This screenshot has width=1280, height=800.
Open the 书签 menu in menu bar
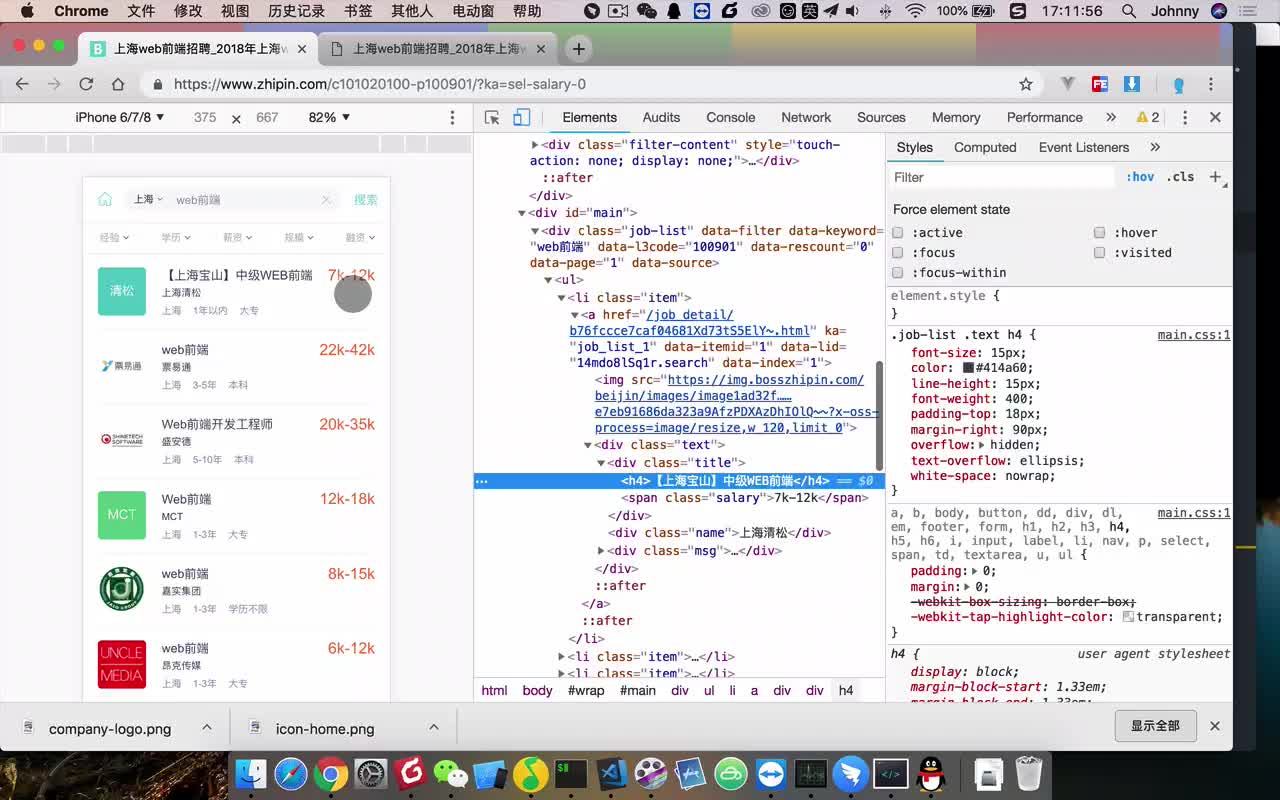[x=358, y=11]
